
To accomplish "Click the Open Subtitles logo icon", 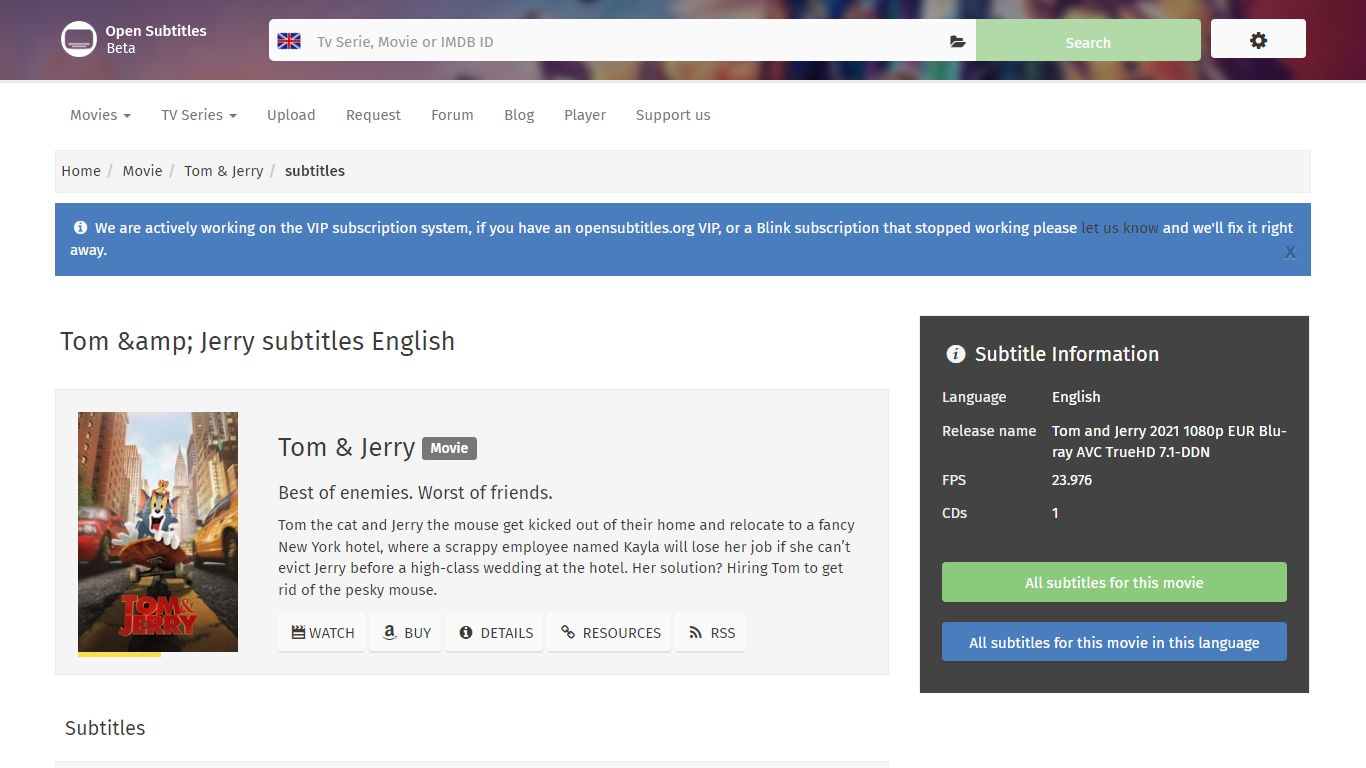I will [x=79, y=39].
